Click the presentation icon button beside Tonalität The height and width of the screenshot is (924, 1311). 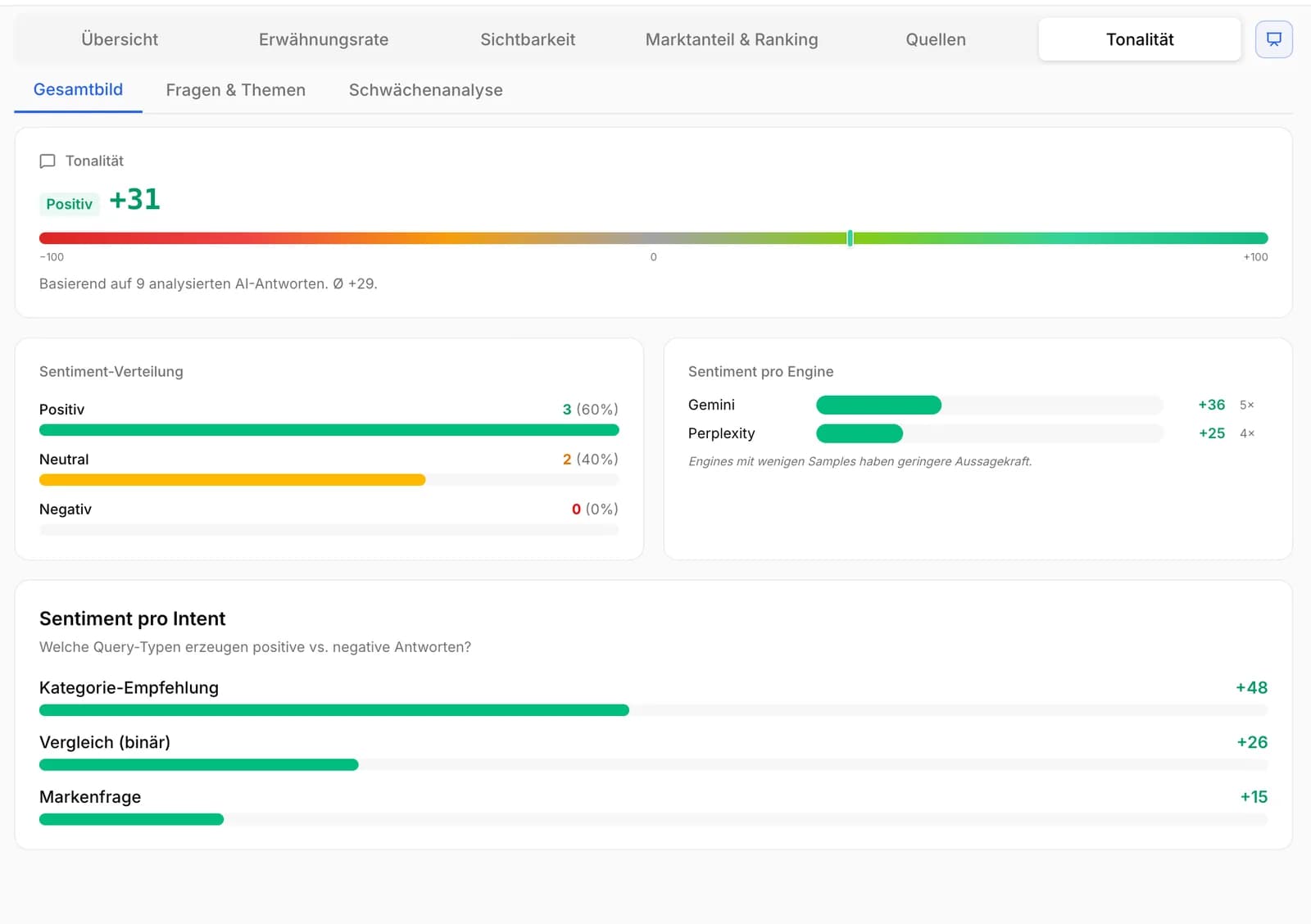(1274, 39)
